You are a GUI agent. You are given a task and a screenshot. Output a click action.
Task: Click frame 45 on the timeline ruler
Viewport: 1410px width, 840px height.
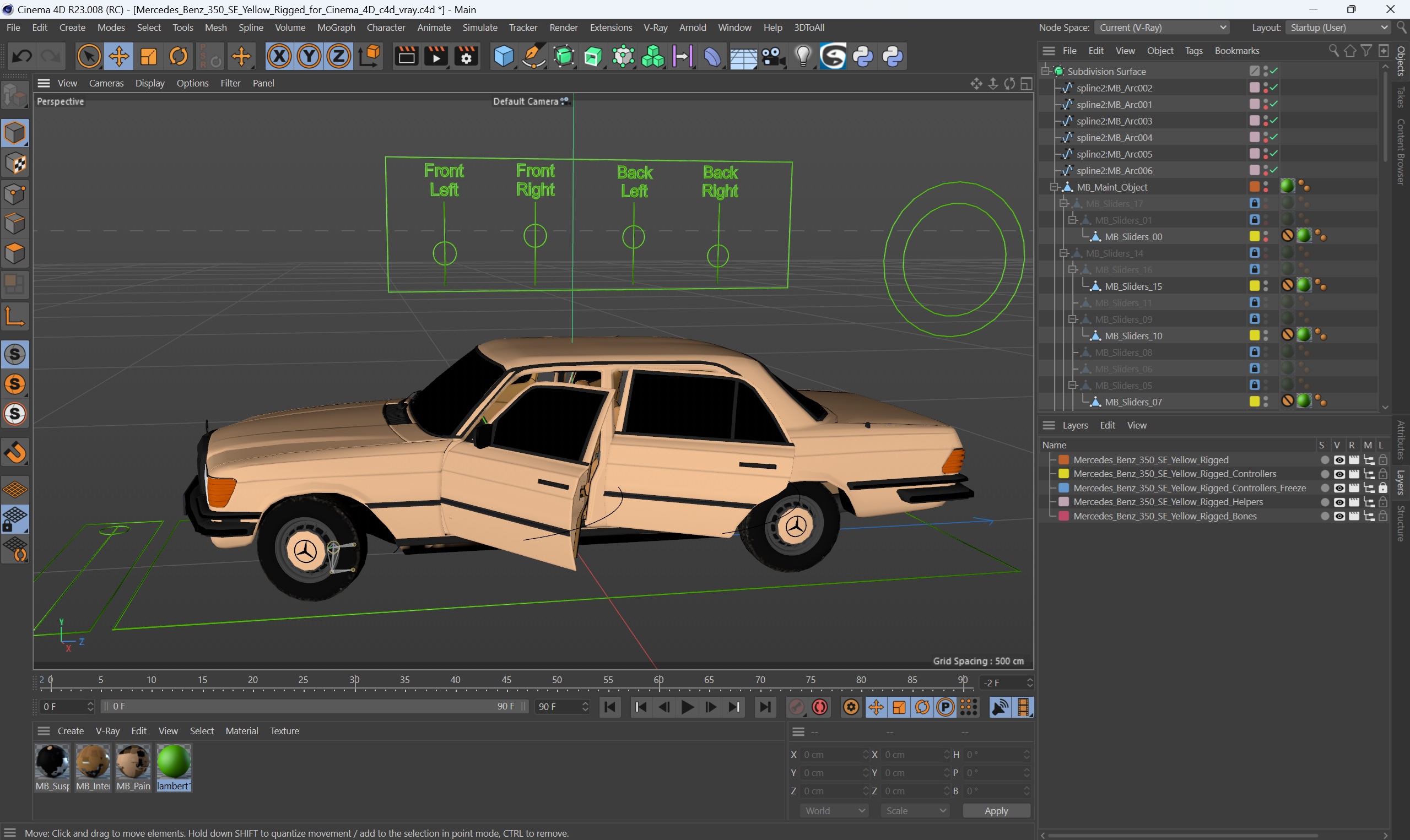(x=506, y=681)
